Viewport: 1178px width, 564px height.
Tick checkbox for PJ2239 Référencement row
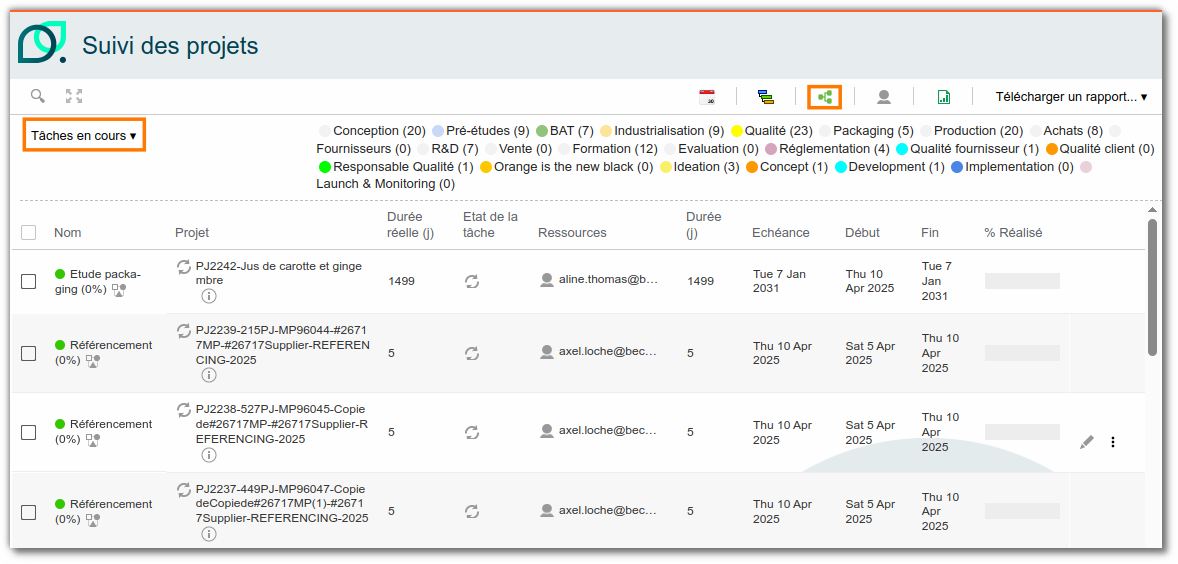point(29,353)
